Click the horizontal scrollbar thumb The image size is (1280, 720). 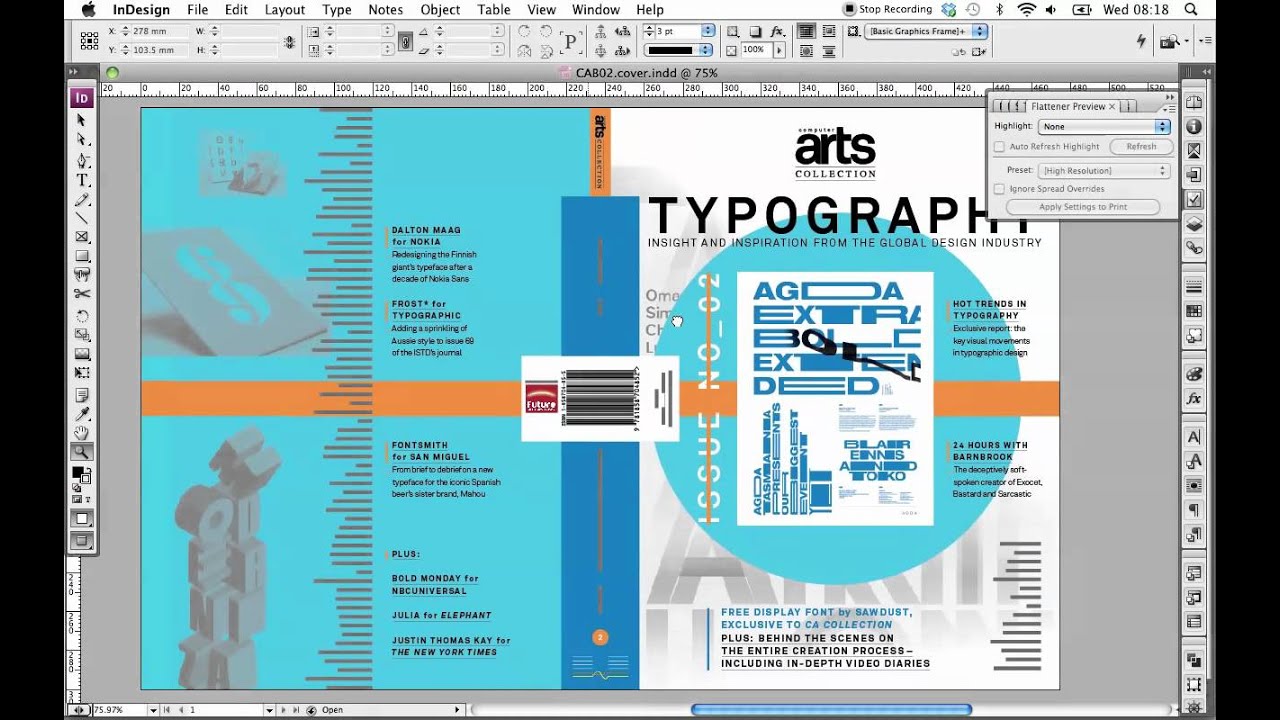pos(831,710)
